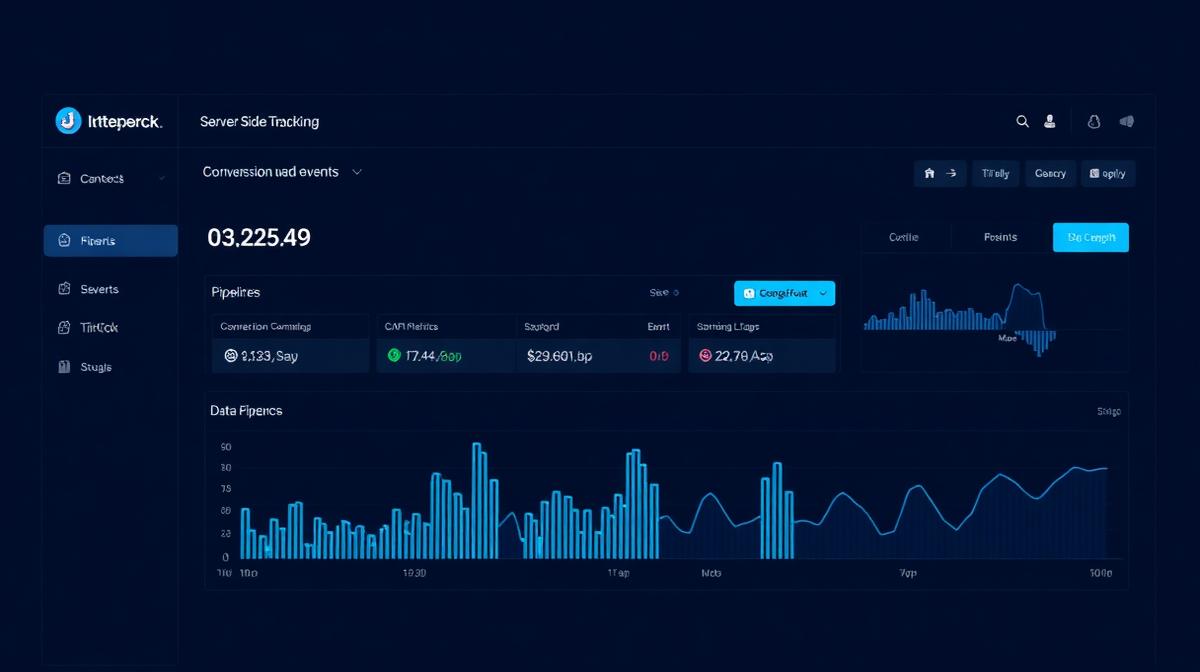Click the Sazford column header
Image resolution: width=1200 pixels, height=672 pixels.
coord(542,326)
